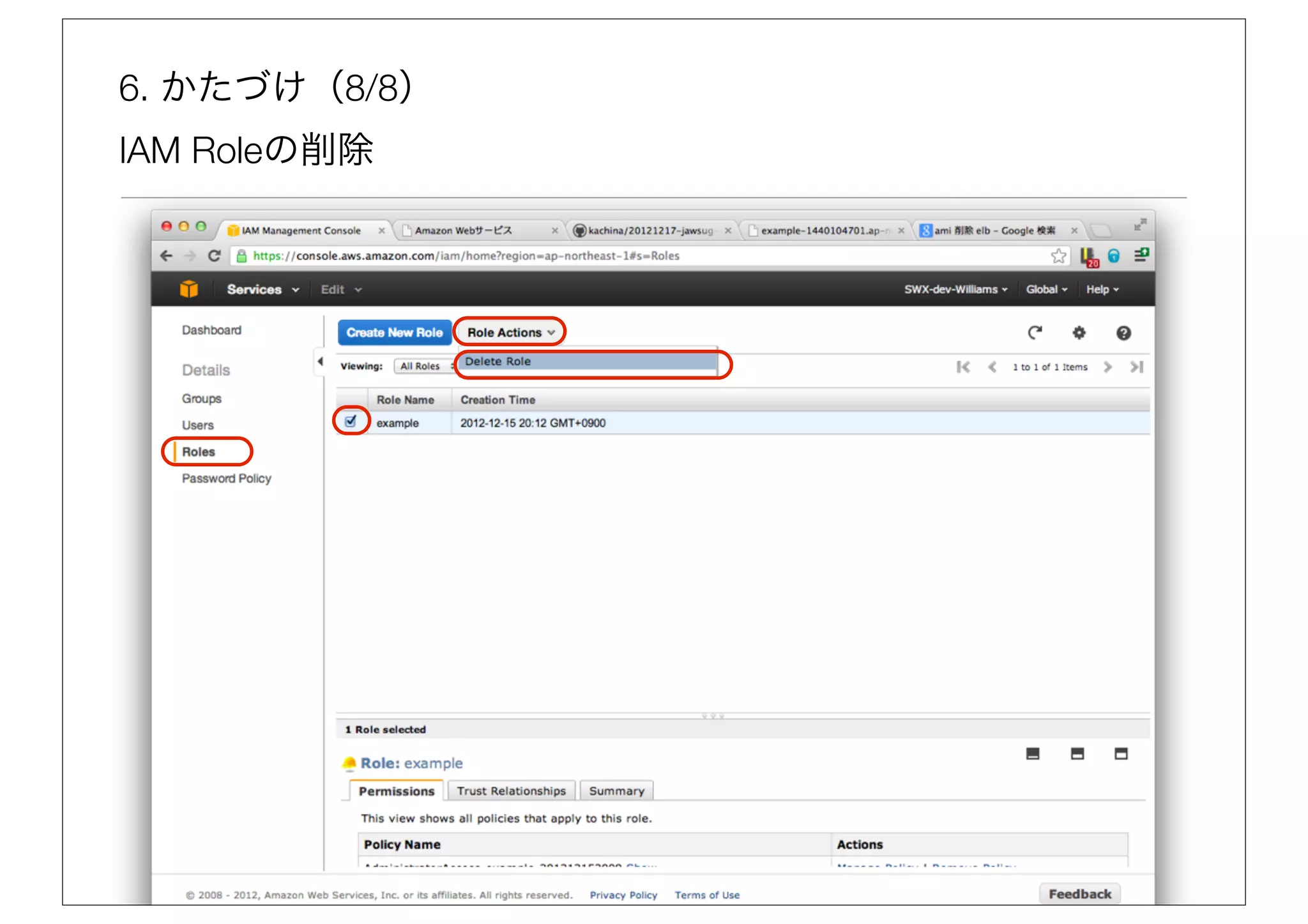Viewport: 1308px width, 924px height.
Task: Click the Feedback button
Action: 1079,894
